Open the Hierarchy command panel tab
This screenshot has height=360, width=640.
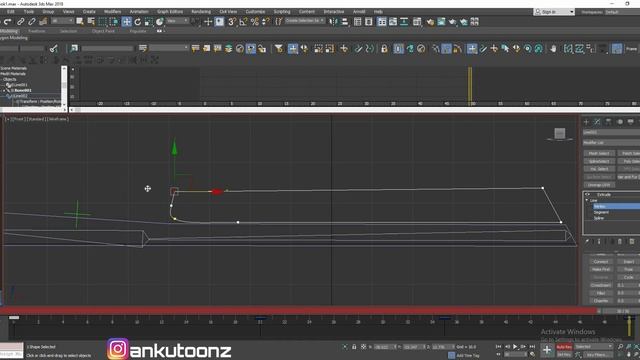click(608, 122)
